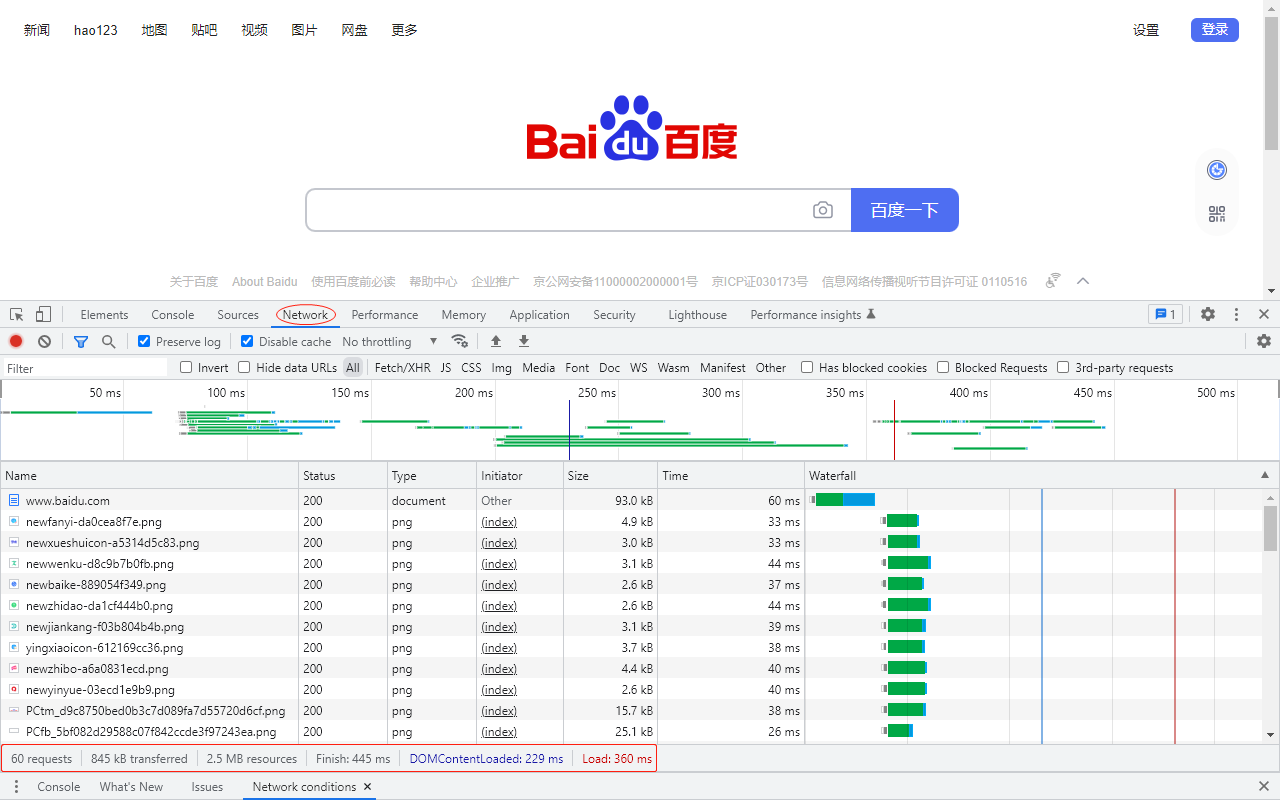Filter requests by Fetch/XHR

click(402, 367)
